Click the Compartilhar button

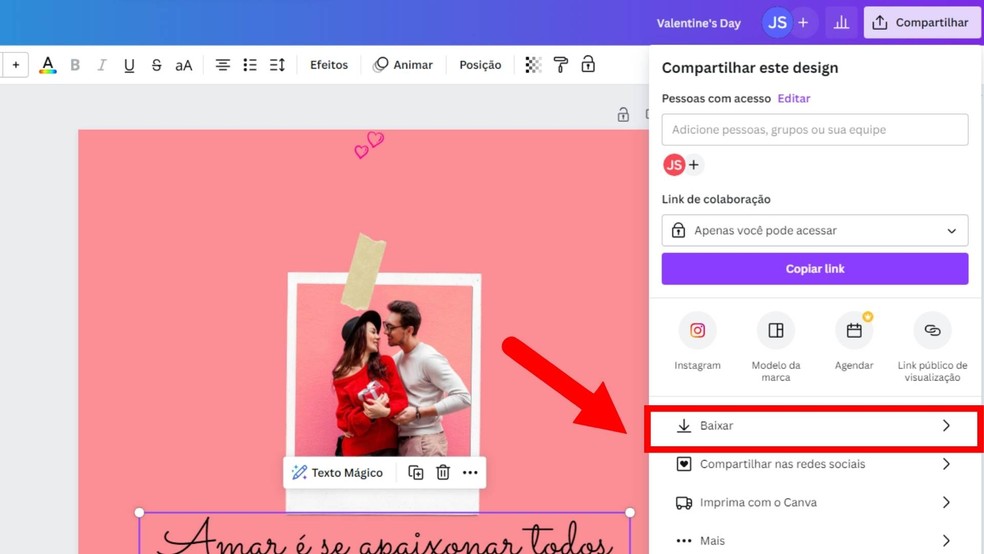pos(921,23)
